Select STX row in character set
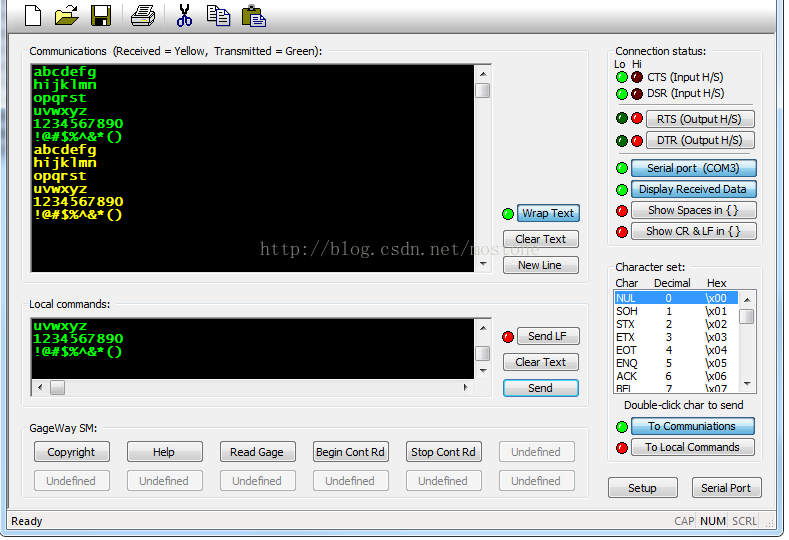This screenshot has width=789, height=540. coord(676,324)
